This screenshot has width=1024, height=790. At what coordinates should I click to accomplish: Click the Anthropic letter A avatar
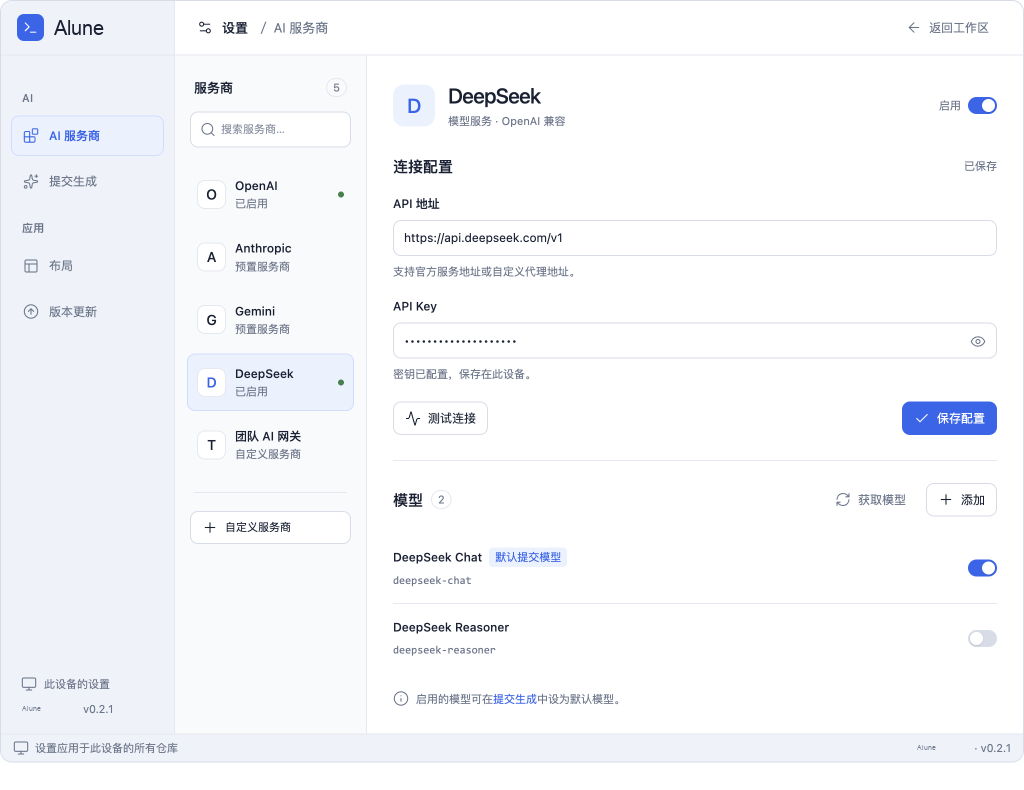(212, 257)
